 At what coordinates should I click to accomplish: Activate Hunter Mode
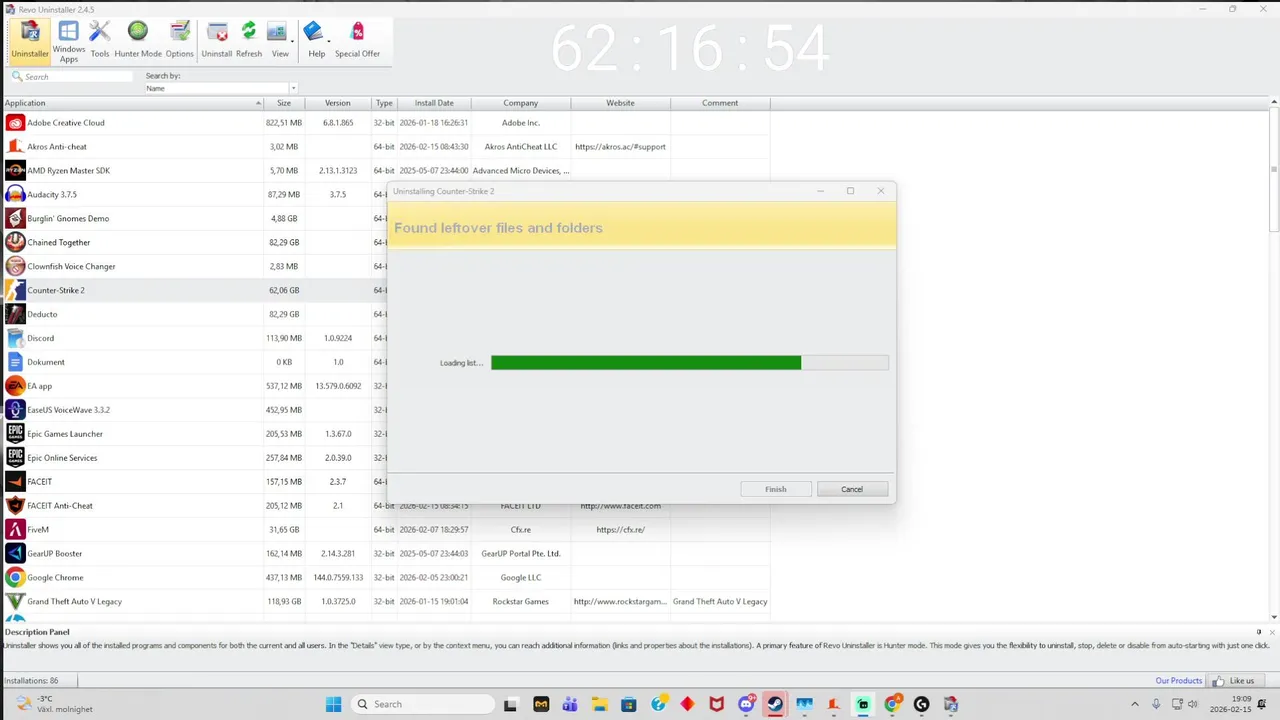click(138, 41)
